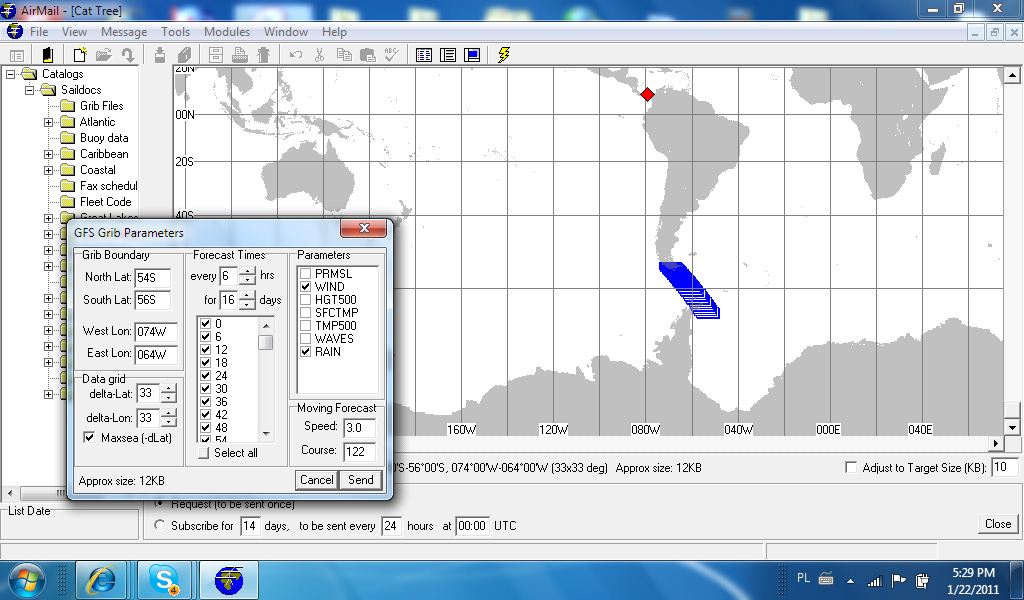This screenshot has width=1024, height=600.
Task: Increase the 'for days' forecast duration
Action: click(247, 296)
